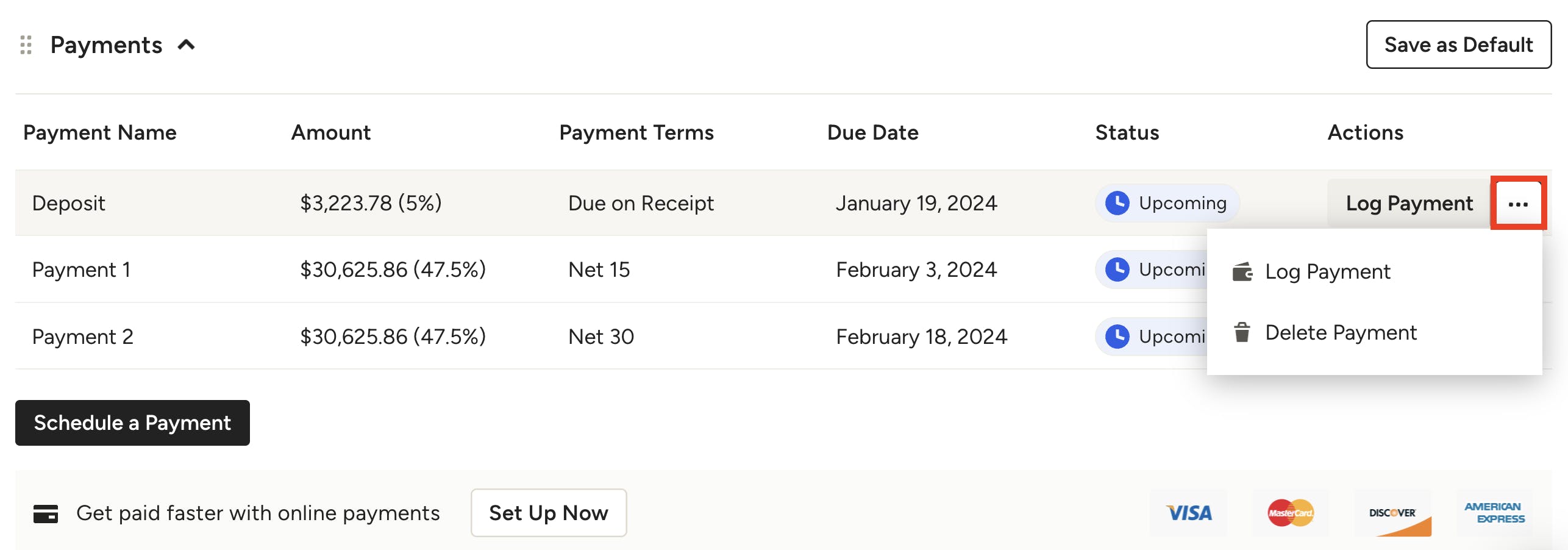Click the trash can icon in the menu
Viewport: 1568px width, 550px height.
[x=1242, y=332]
